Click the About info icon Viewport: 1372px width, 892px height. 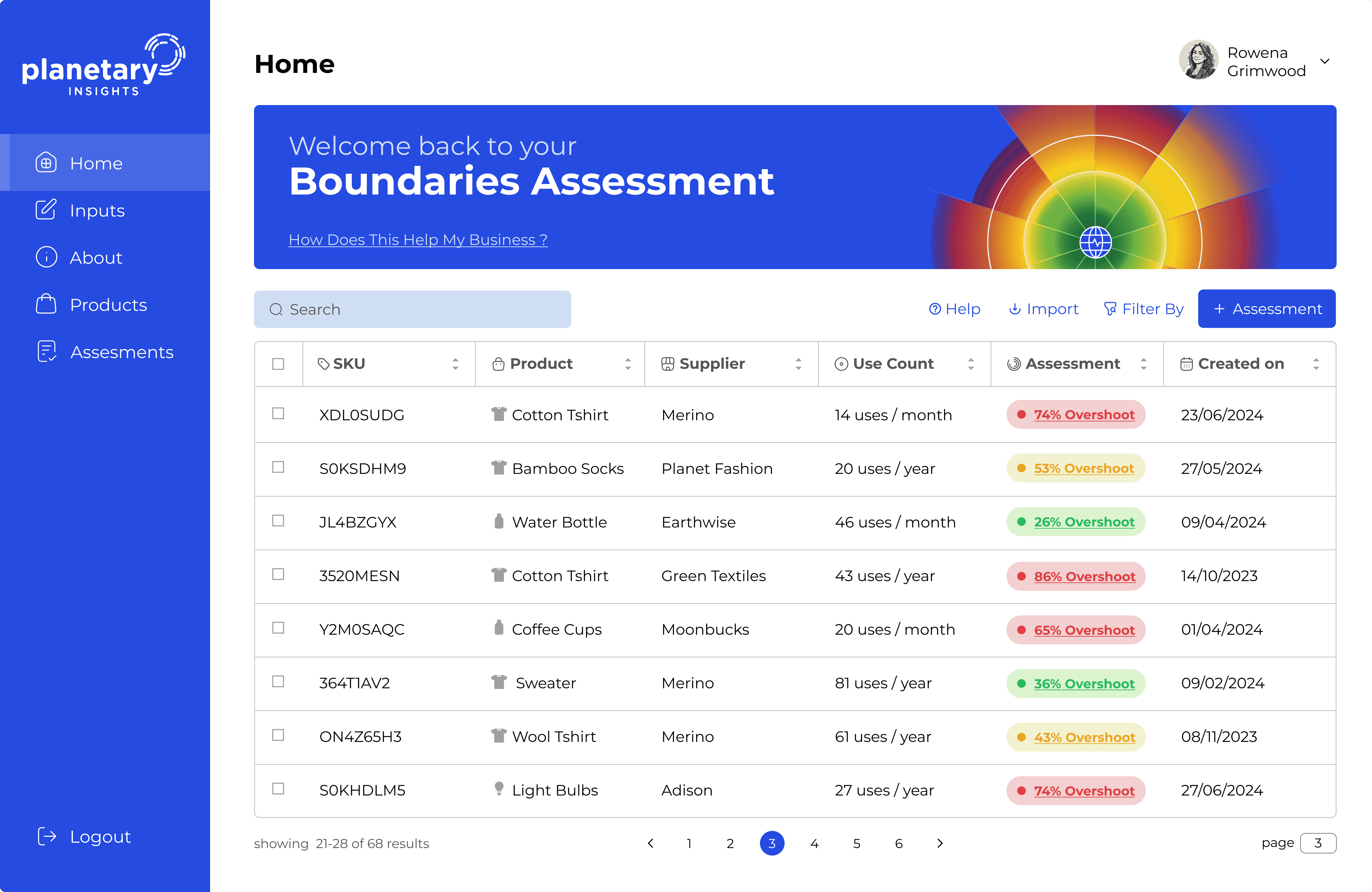[x=46, y=257]
